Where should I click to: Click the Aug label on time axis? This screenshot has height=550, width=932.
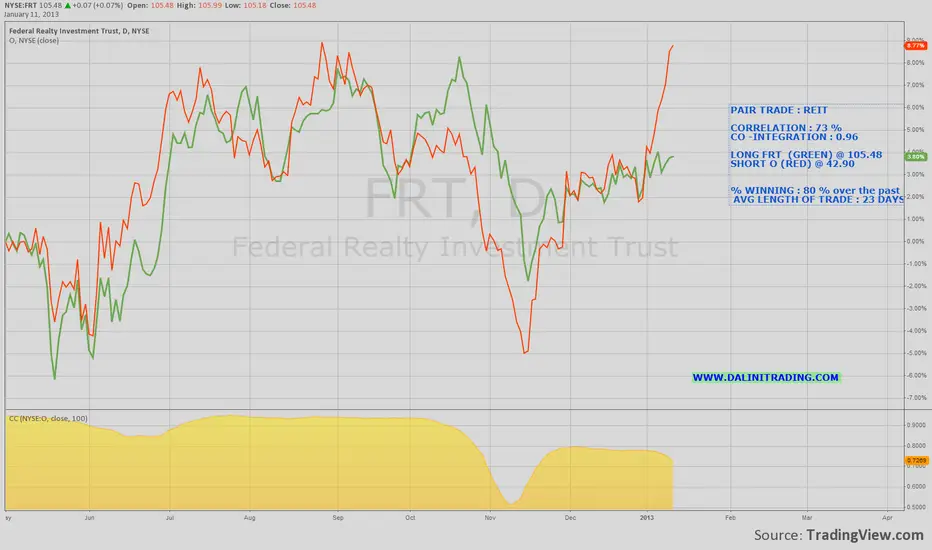pyautogui.click(x=250, y=518)
